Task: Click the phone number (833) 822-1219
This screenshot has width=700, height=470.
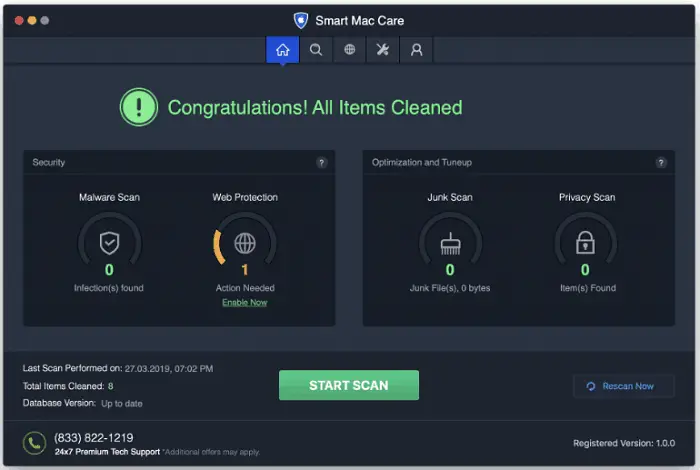Action: [x=94, y=438]
